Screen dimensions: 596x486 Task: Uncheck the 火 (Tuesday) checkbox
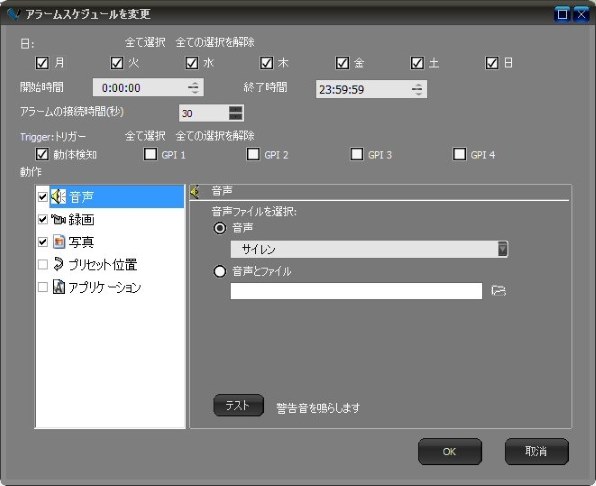point(117,63)
